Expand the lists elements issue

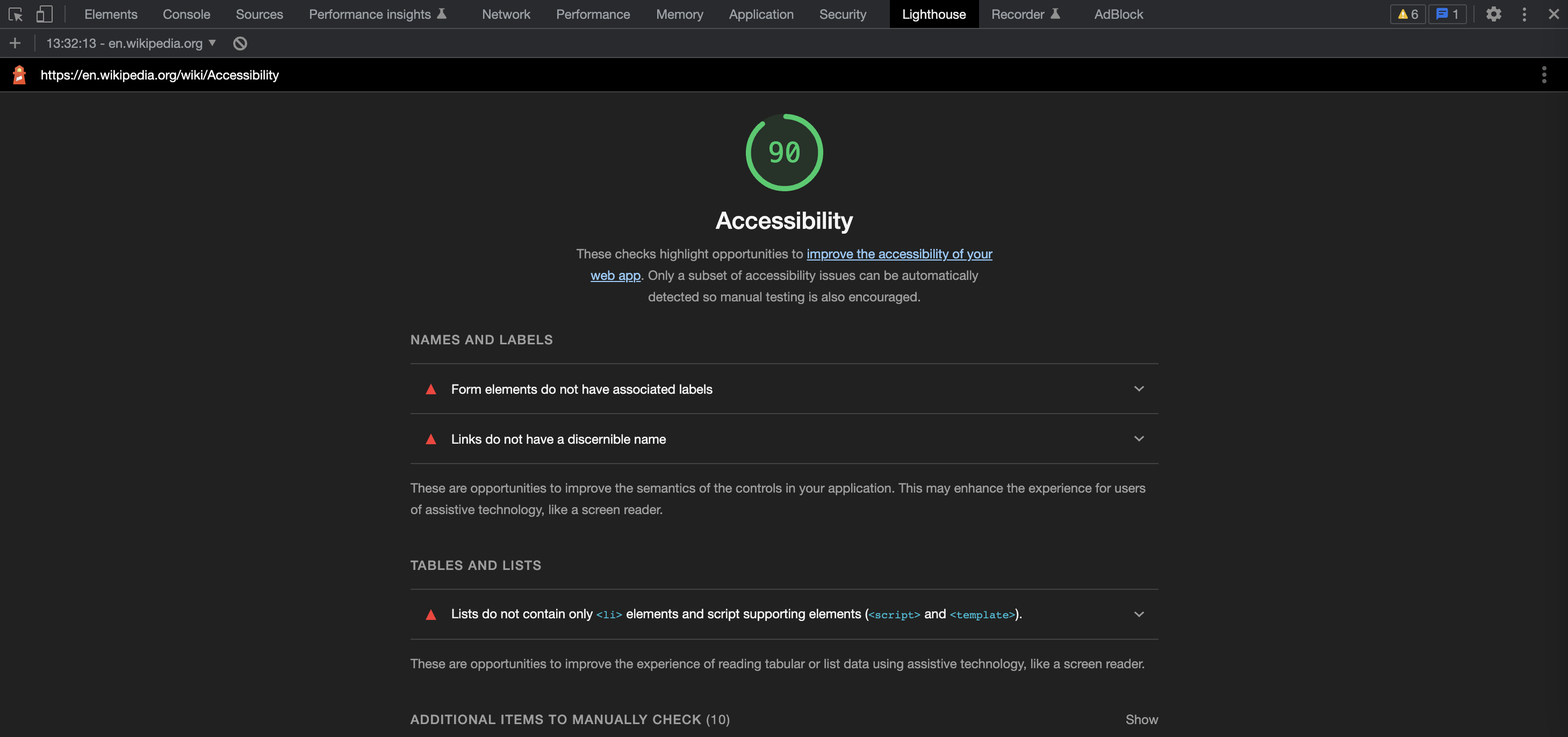(1138, 613)
